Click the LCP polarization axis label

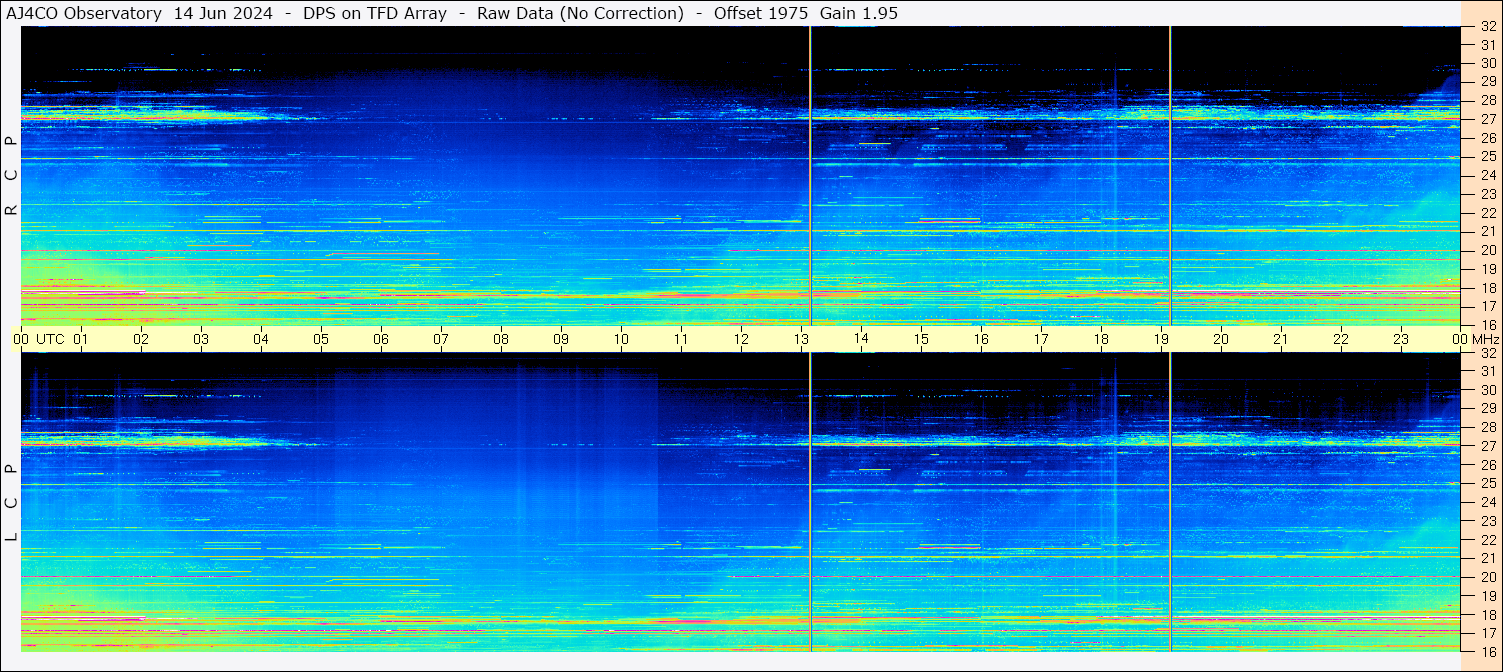(x=11, y=503)
